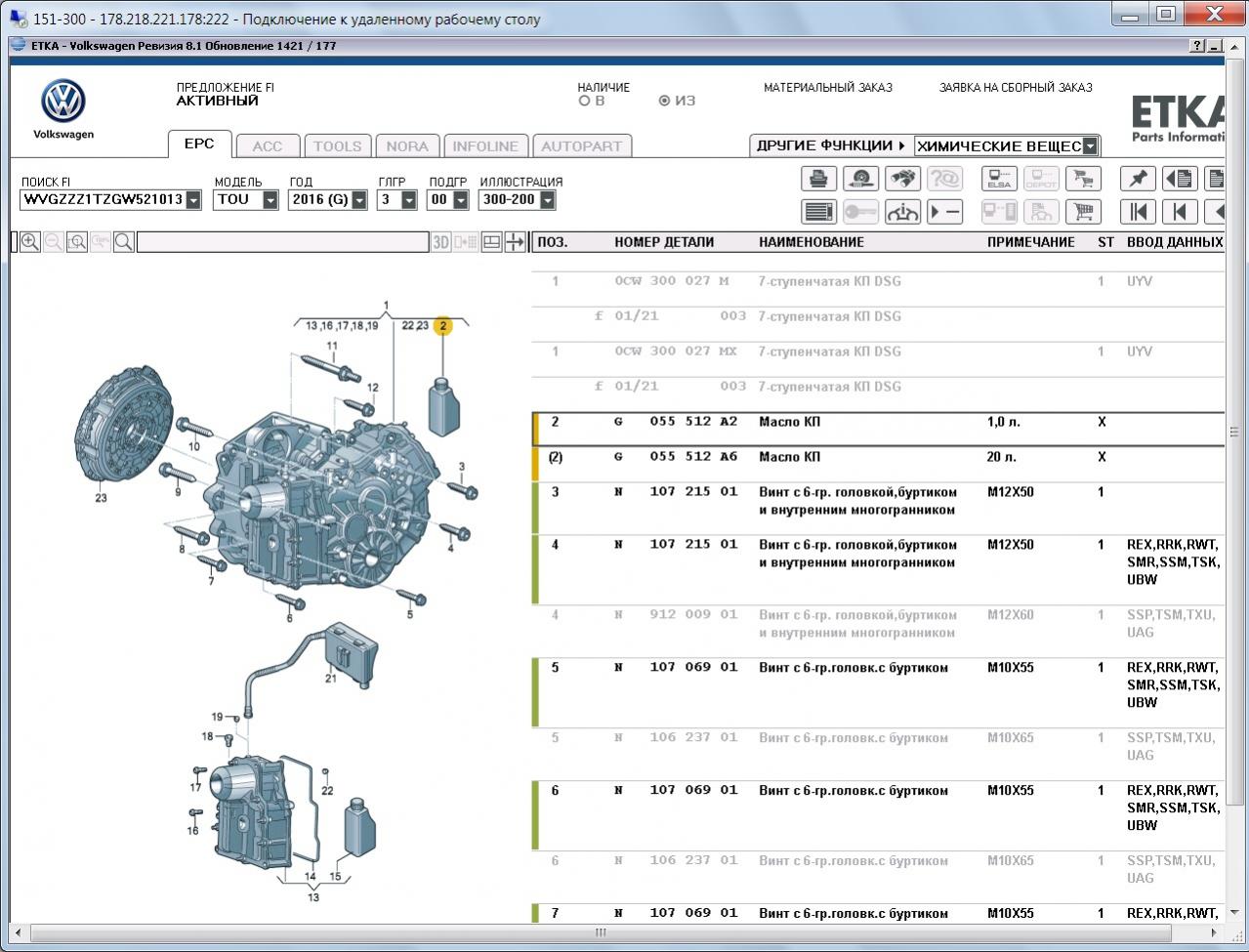Switch to the EPC tab
Viewport: 1249px width, 952px height.
(x=199, y=144)
